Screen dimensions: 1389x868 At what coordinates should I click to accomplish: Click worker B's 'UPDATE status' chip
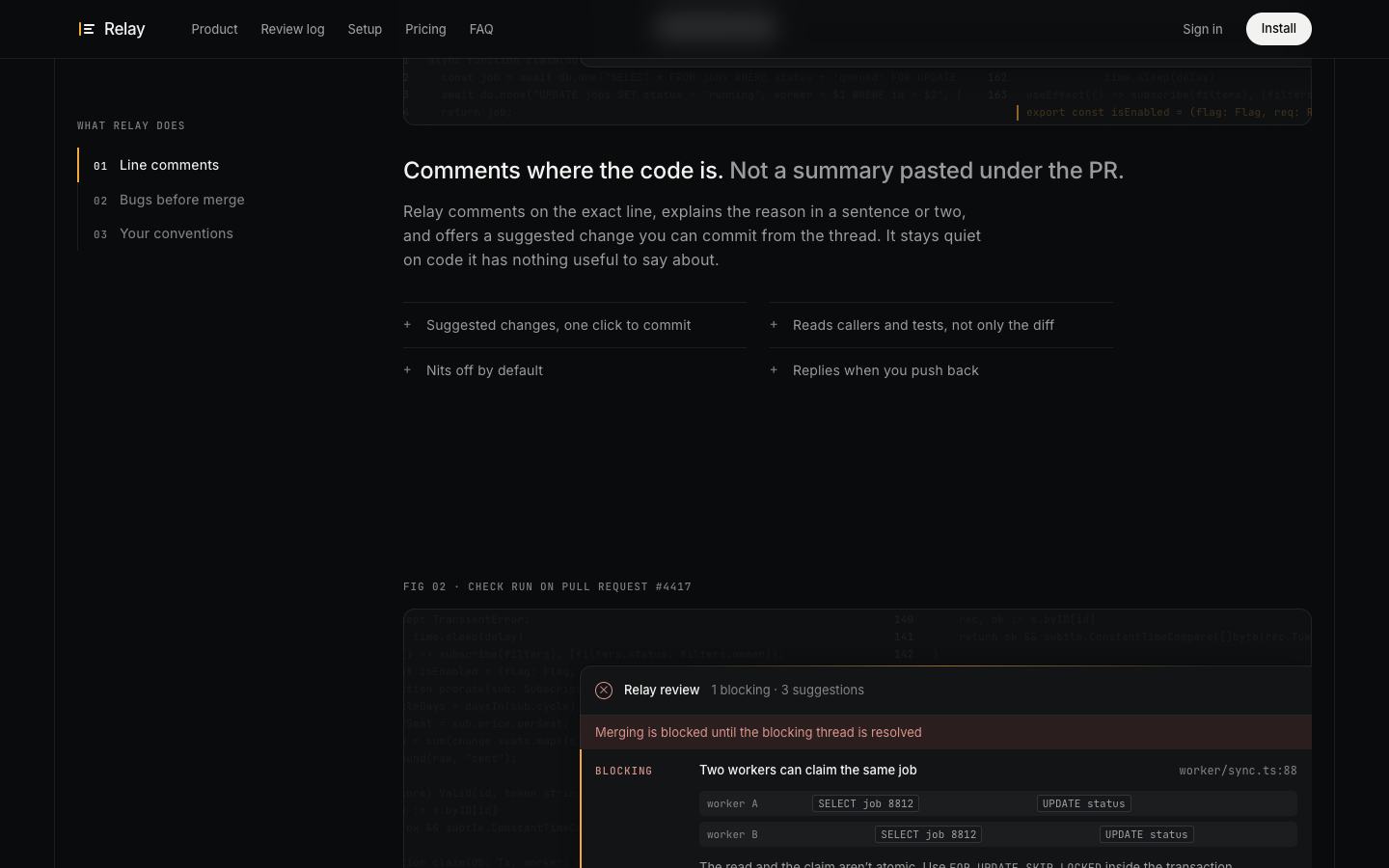point(1146,834)
